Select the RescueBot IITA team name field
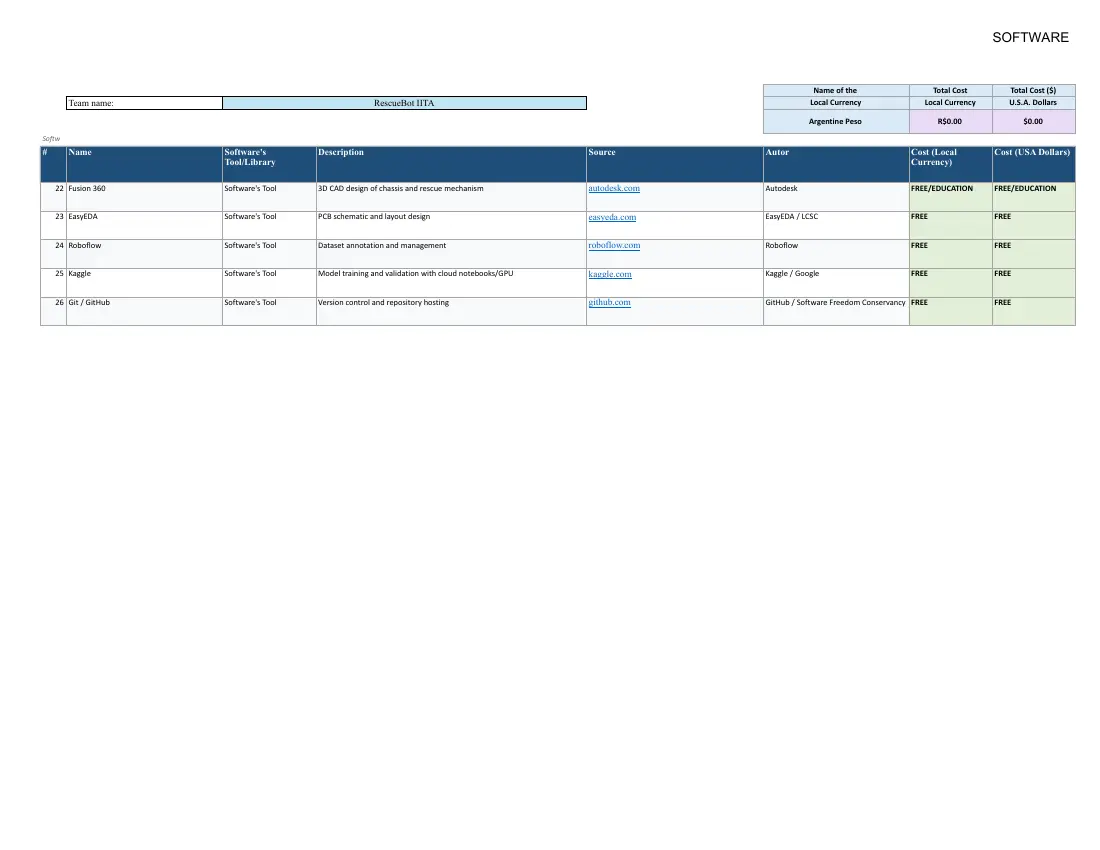The height and width of the screenshot is (850, 1100). (x=404, y=103)
